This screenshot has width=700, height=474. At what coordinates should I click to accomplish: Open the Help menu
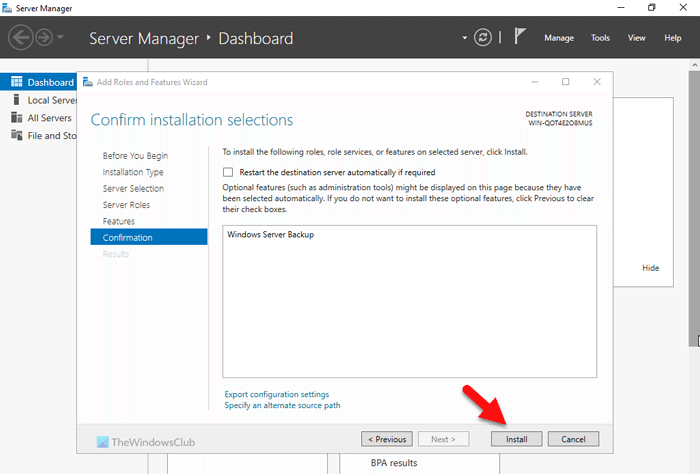tap(672, 38)
